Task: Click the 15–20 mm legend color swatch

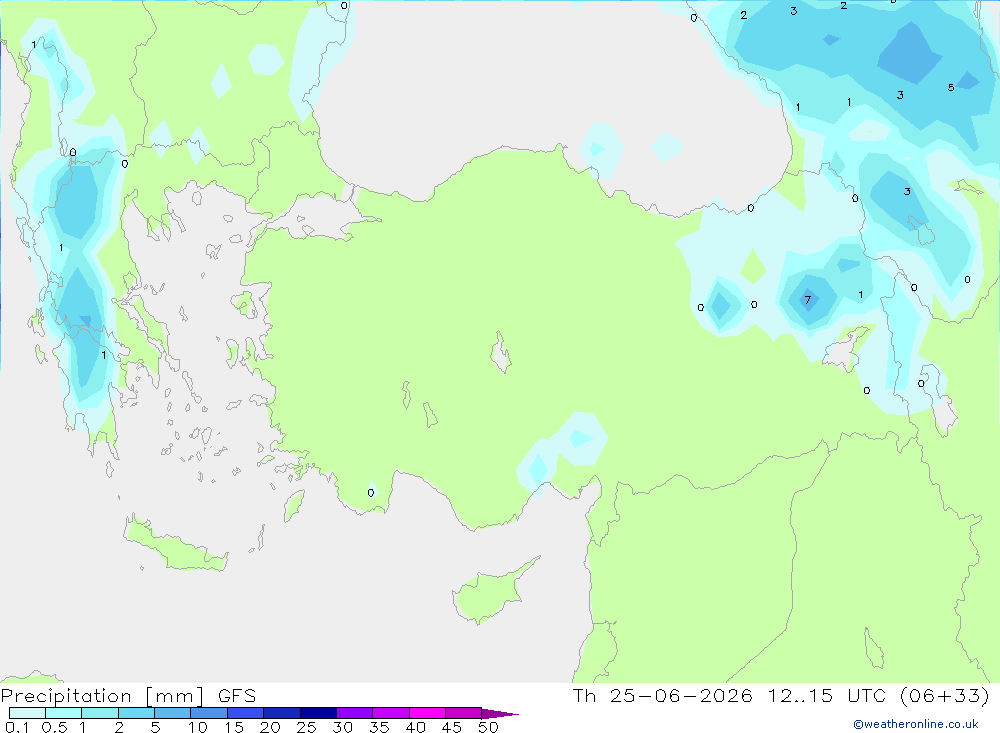Action: pyautogui.click(x=246, y=713)
